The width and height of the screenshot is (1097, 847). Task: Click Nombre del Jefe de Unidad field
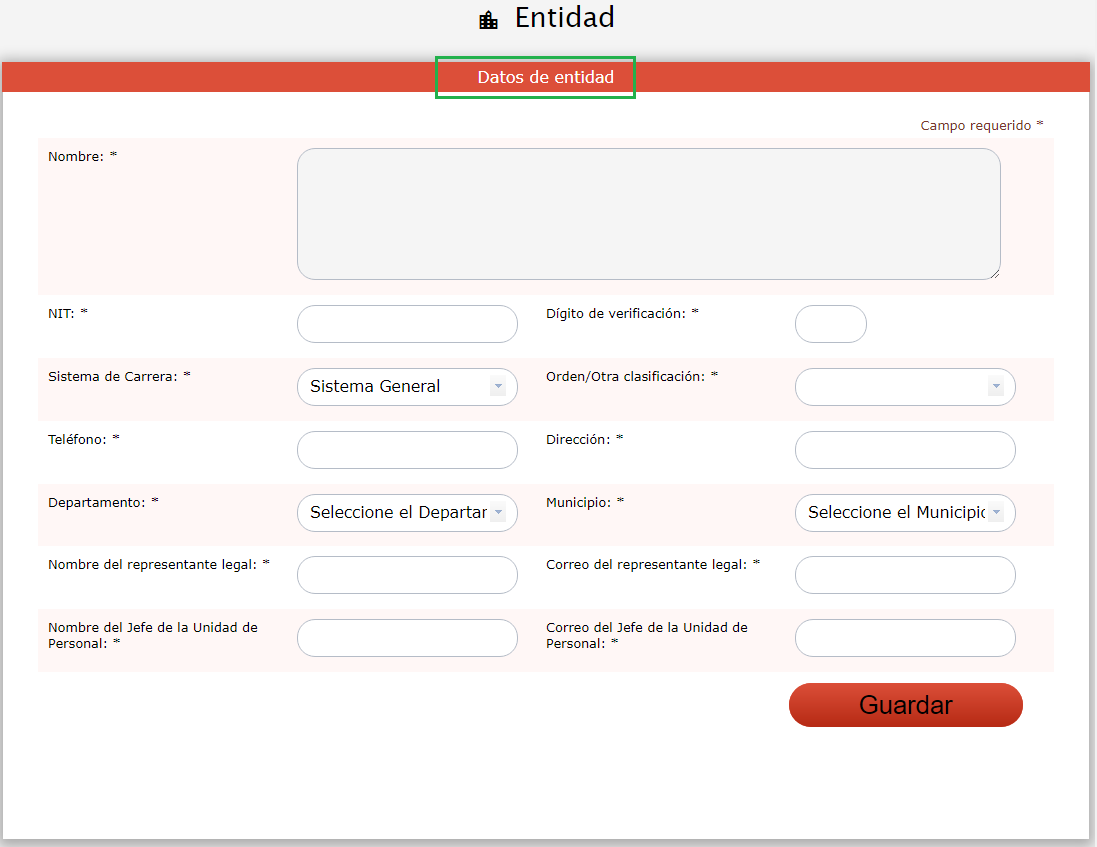pyautogui.click(x=407, y=638)
